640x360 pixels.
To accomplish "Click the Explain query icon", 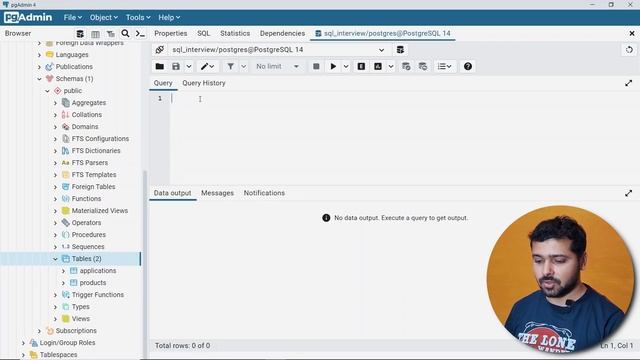I will click(361, 66).
